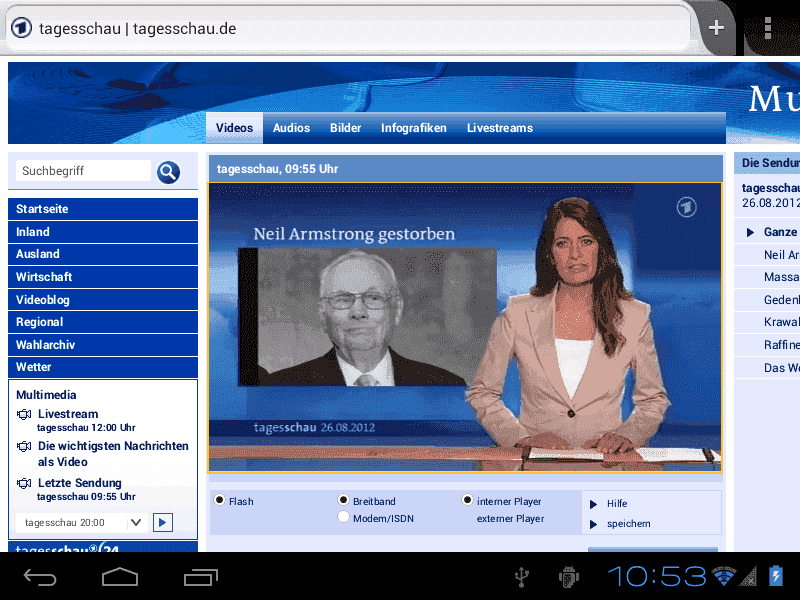This screenshot has width=800, height=600.
Task: Click the speichern link
Action: click(629, 524)
